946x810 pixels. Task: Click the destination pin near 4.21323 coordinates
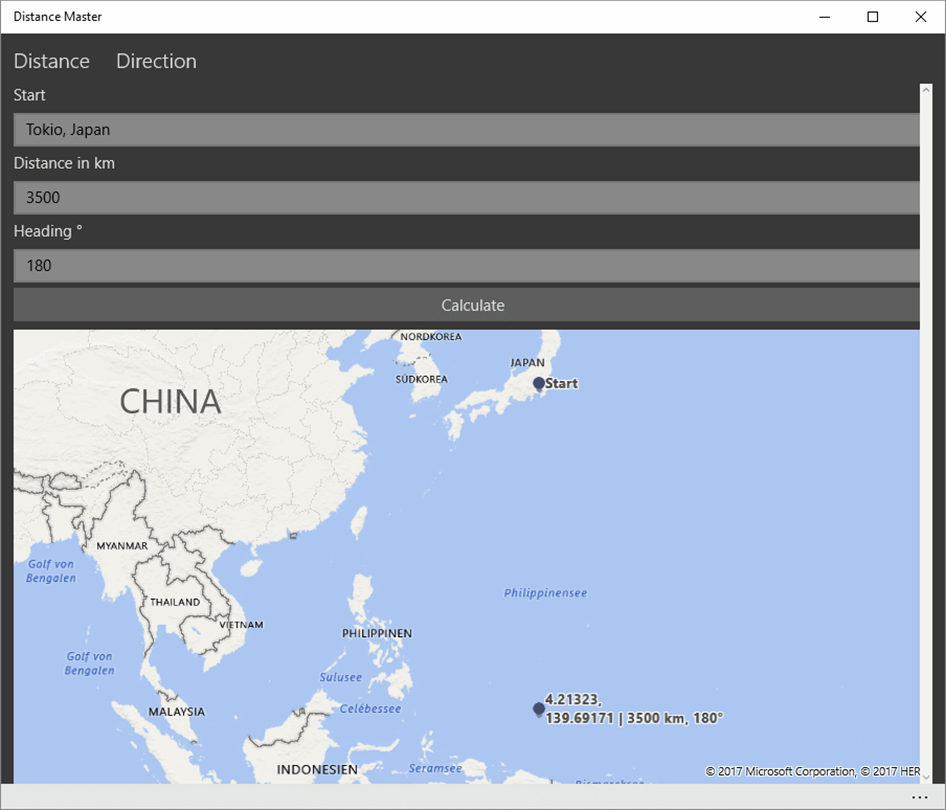tap(539, 709)
